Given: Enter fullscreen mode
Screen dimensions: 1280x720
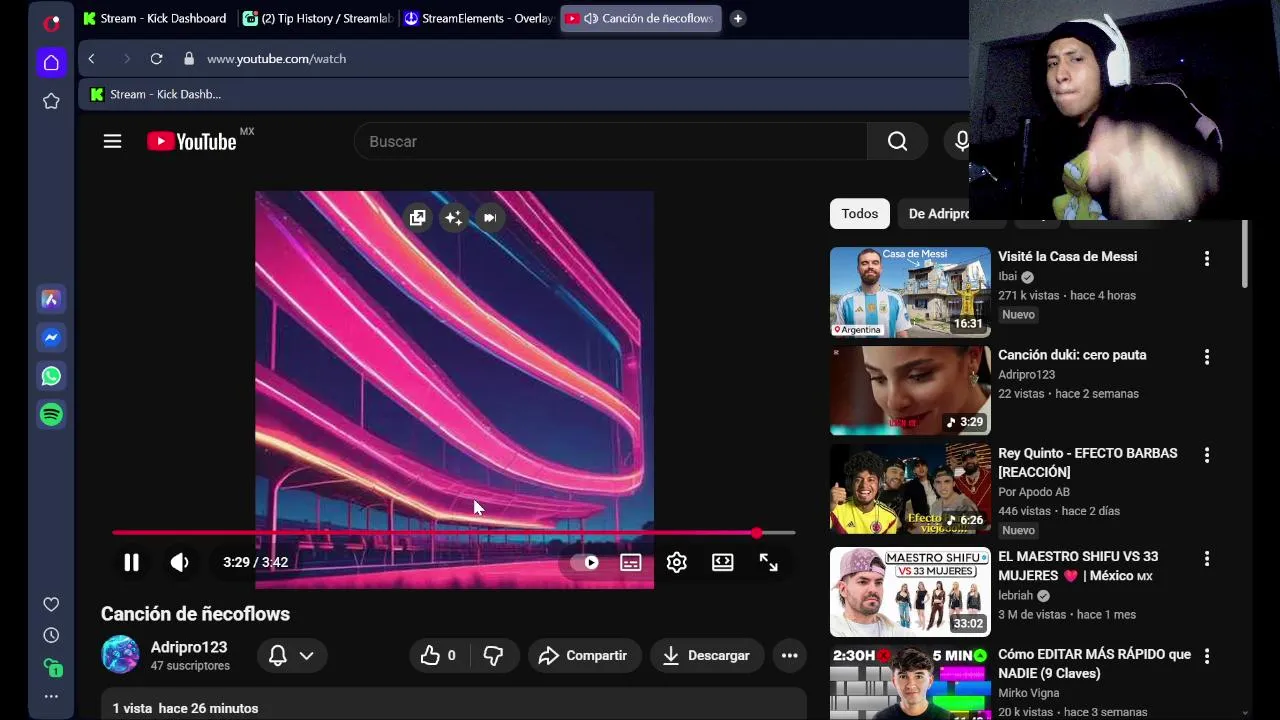Looking at the screenshot, I should click(x=768, y=562).
